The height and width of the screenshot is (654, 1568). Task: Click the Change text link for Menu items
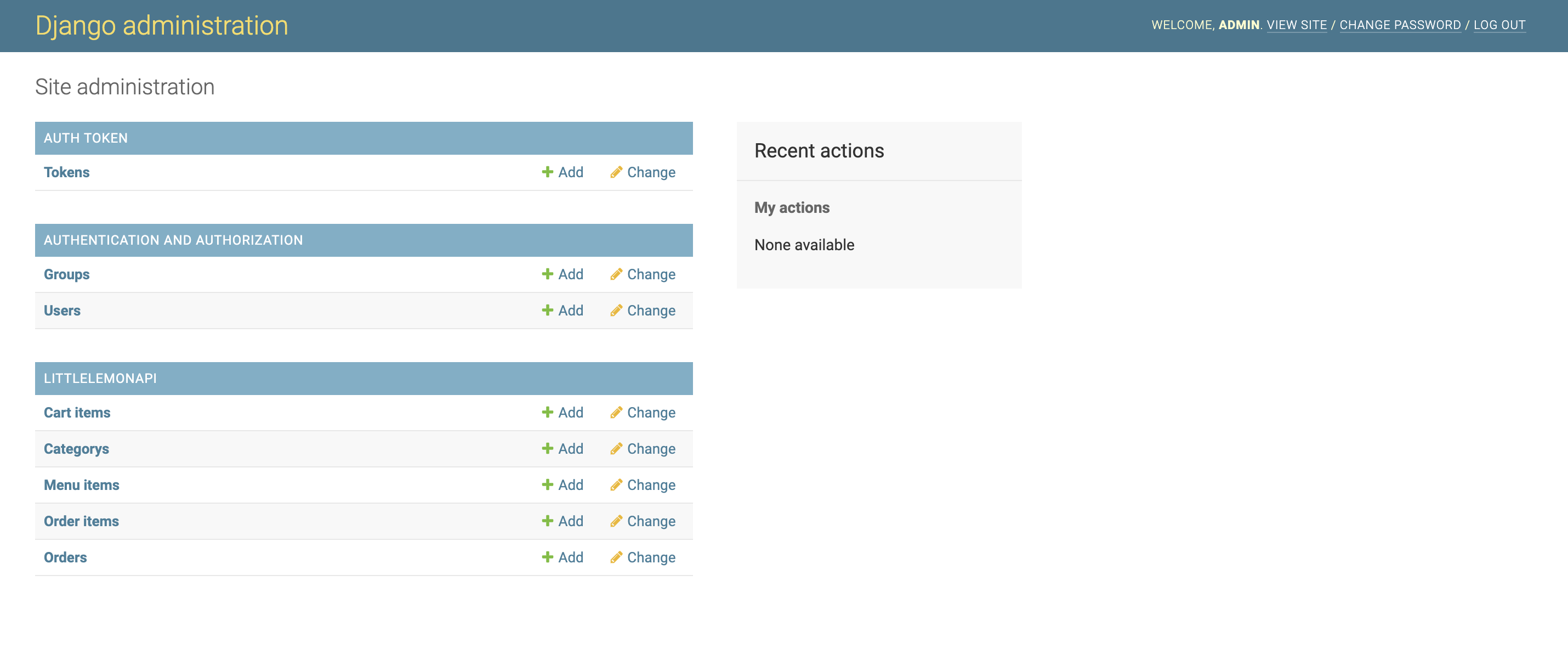tap(651, 486)
